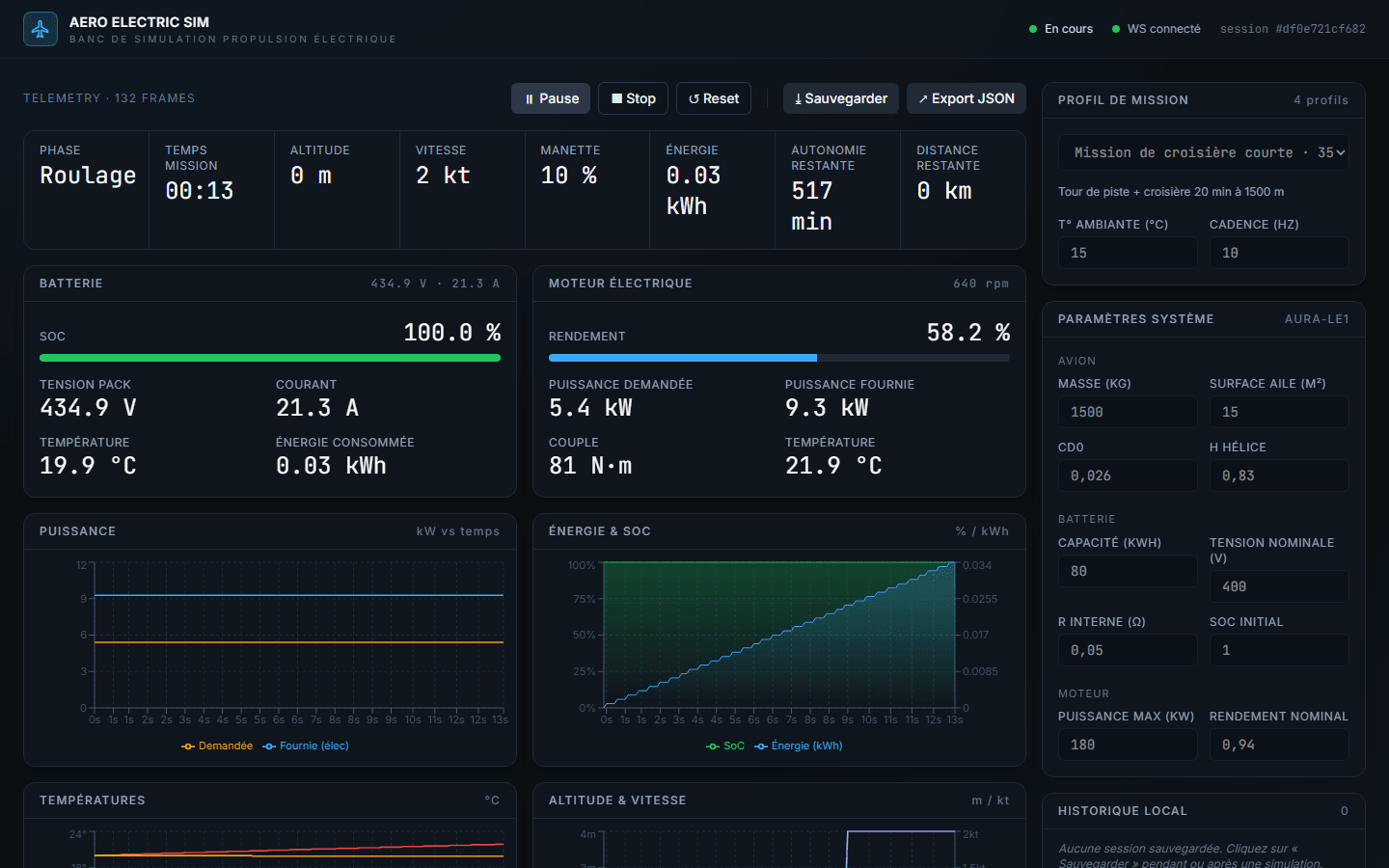This screenshot has width=1389, height=868.
Task: Click the altitude value '0 m'
Action: (x=311, y=176)
